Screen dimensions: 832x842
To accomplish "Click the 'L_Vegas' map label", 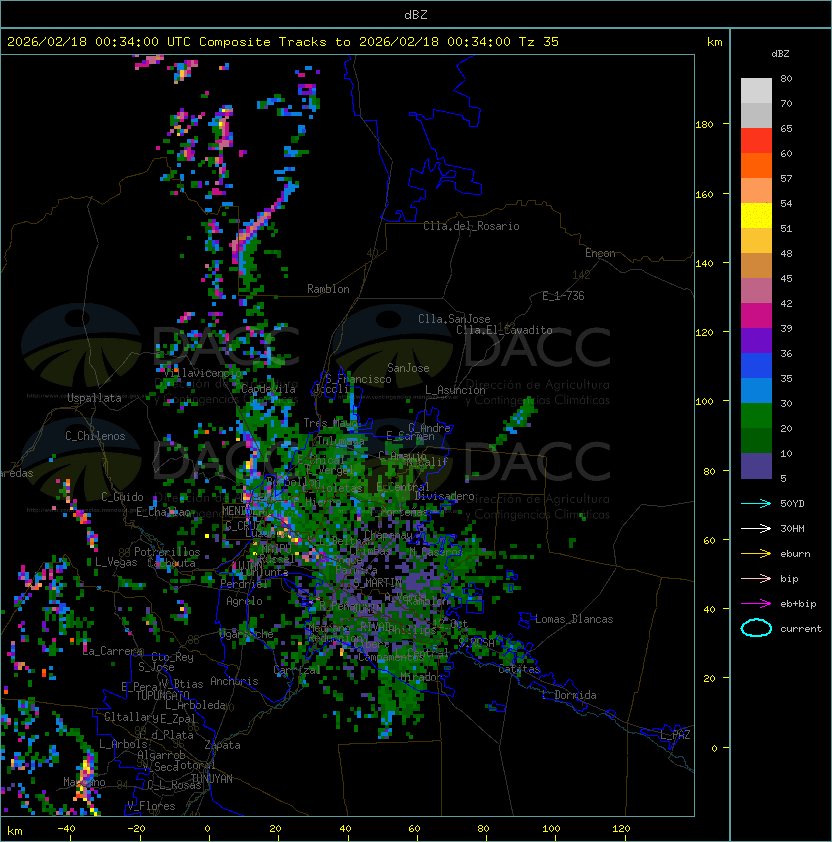I will (x=116, y=562).
